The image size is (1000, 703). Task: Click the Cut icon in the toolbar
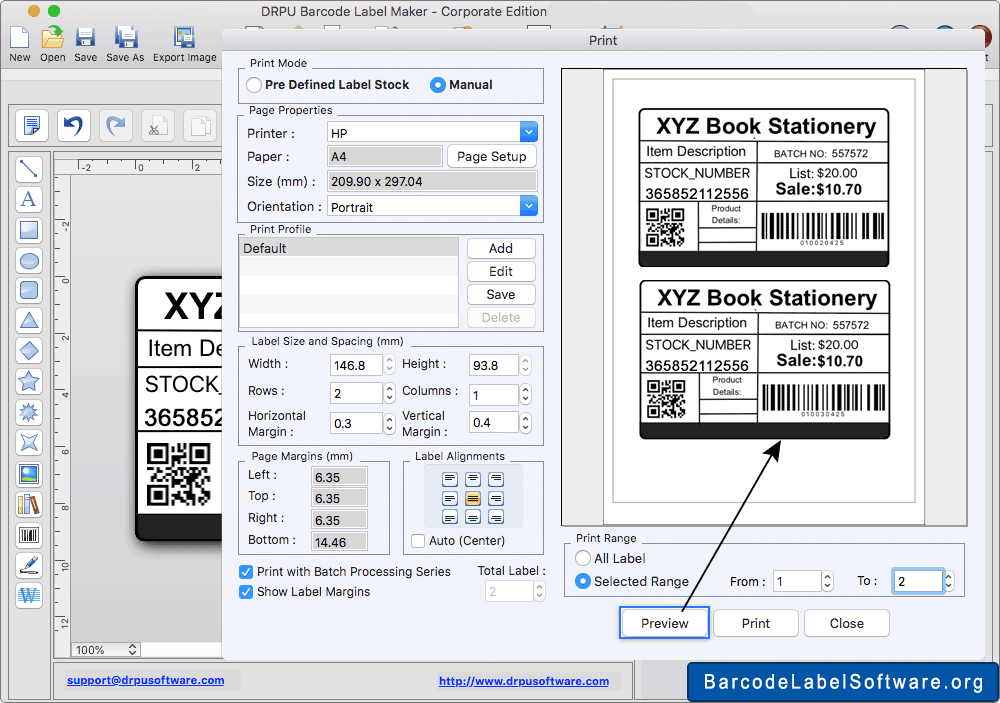[158, 125]
